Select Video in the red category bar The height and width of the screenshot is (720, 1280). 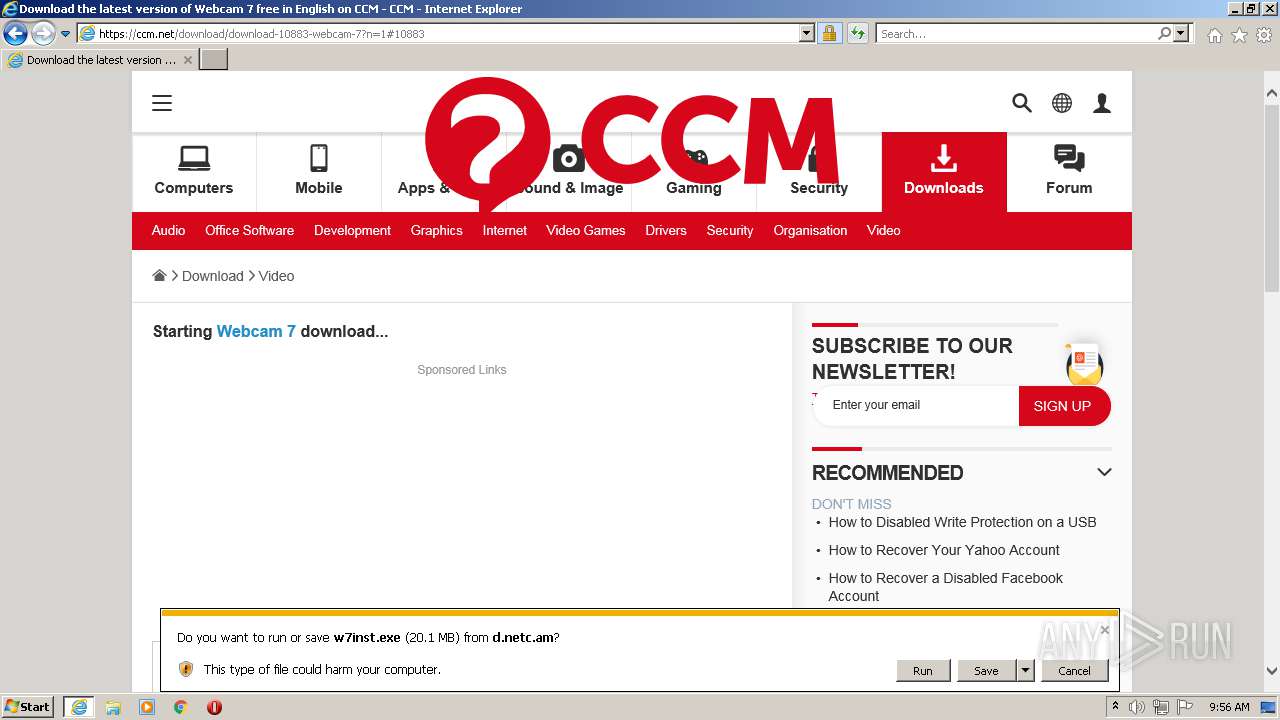tap(883, 230)
